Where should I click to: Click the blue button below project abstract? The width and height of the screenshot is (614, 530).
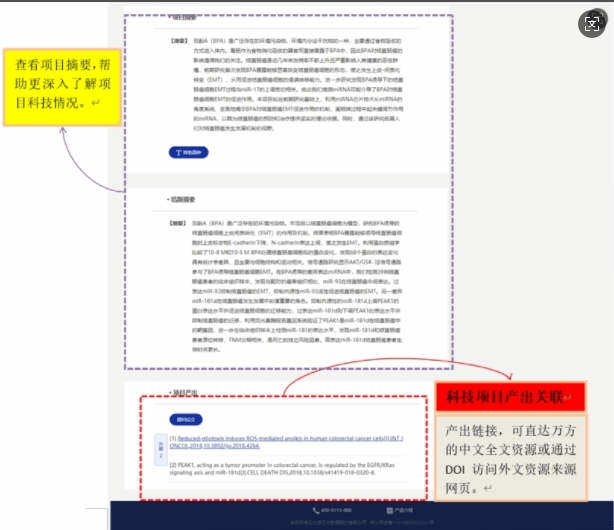pyautogui.click(x=189, y=152)
